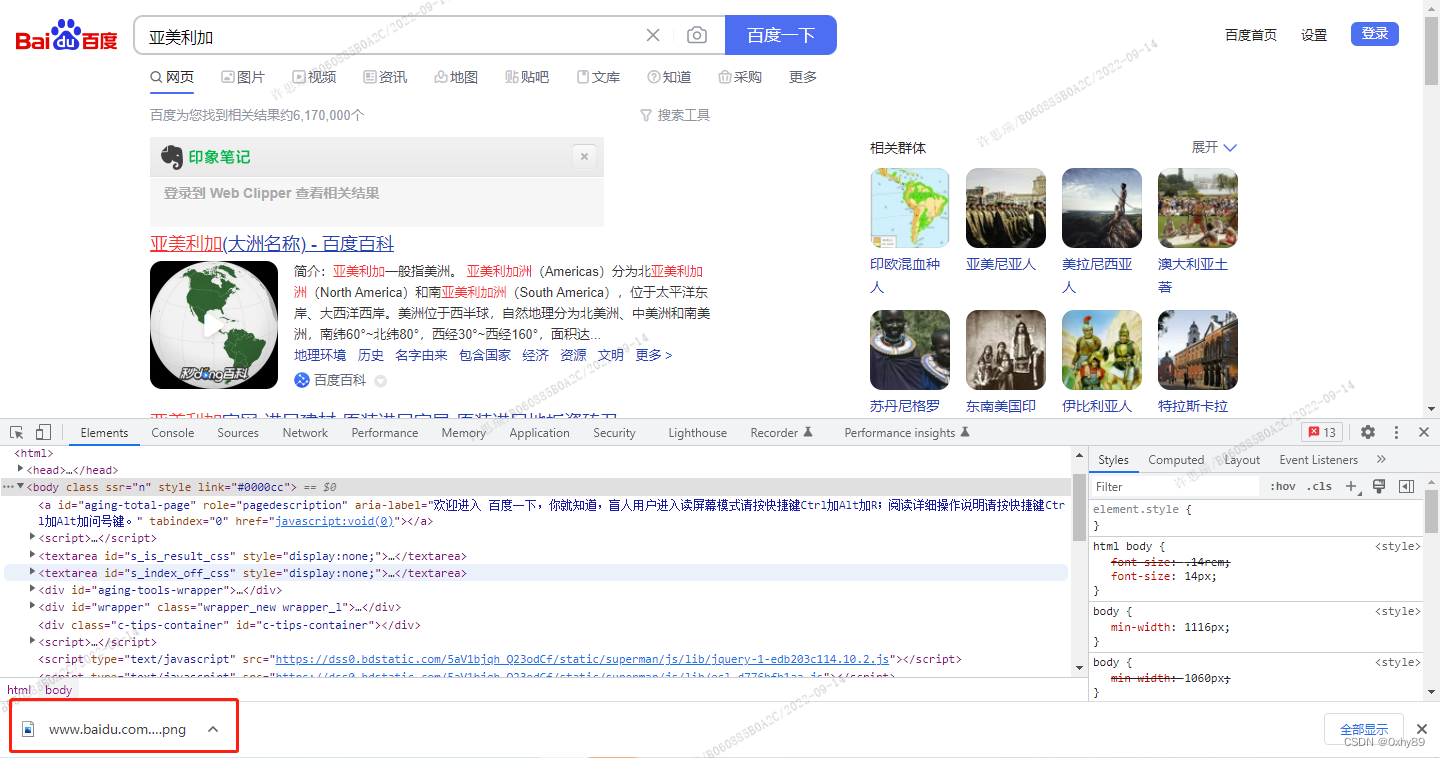Viewport: 1440px width, 758px height.
Task: Toggle the rendering emulations paintbrush icon in Styles
Action: [x=1379, y=487]
